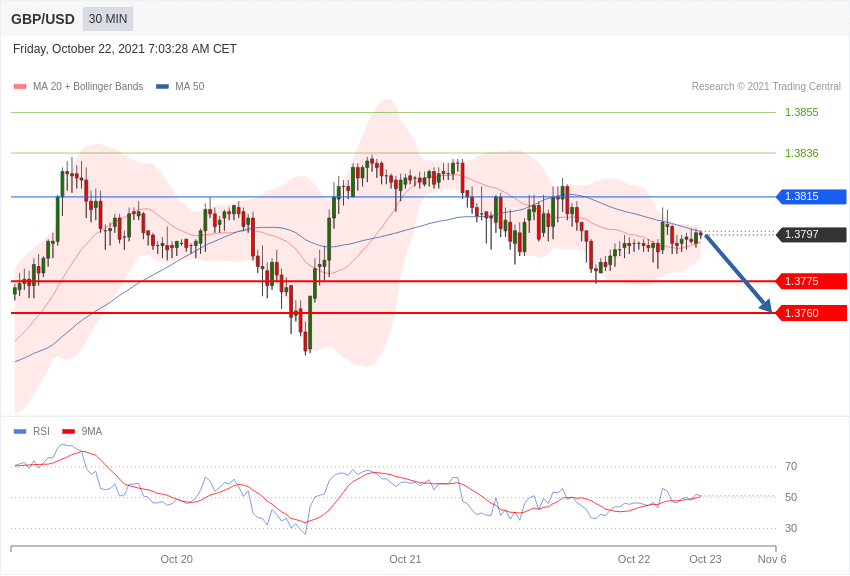Select the 1.3855 resistance level label
Screen dimensions: 850x576
coord(802,112)
